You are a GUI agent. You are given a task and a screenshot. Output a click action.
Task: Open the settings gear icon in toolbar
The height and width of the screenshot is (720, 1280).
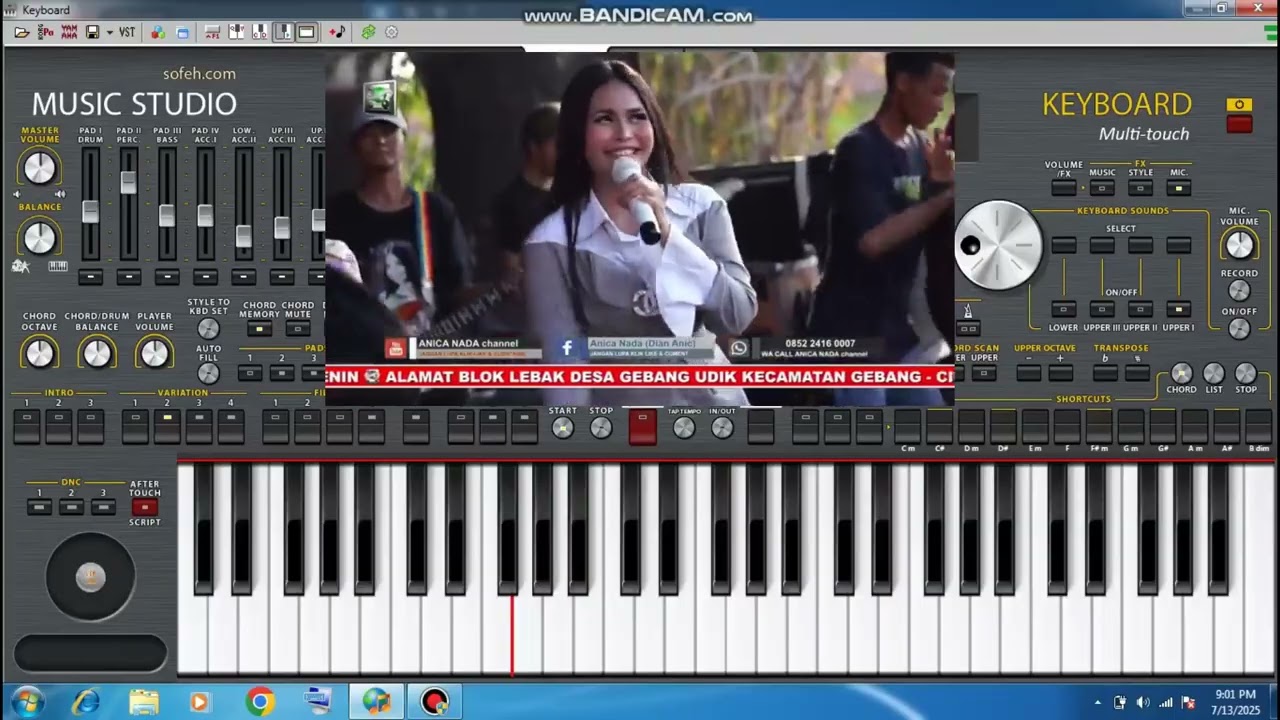(x=391, y=32)
